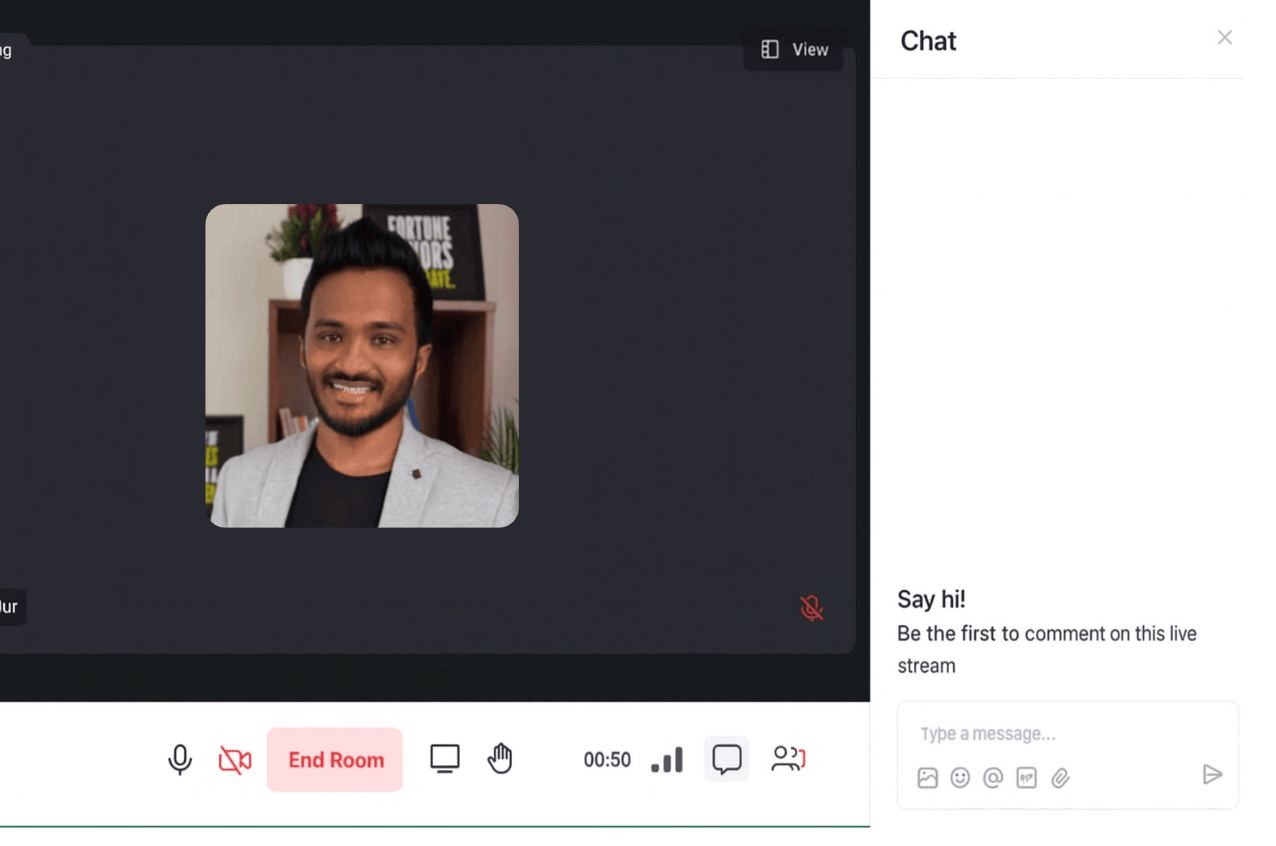Mention someone using the @ icon
This screenshot has height=846, width=1276.
click(x=993, y=777)
